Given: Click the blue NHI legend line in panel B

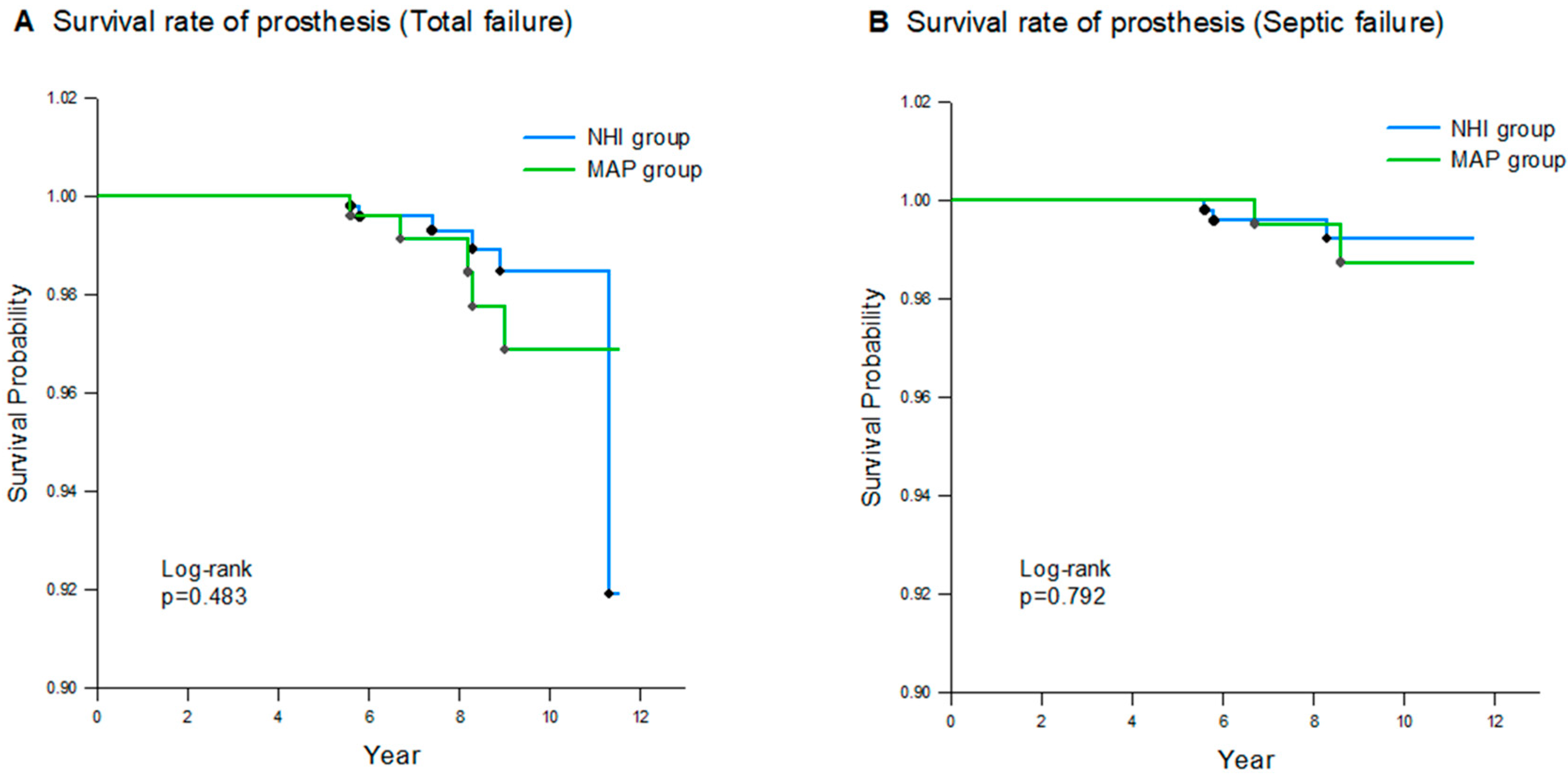Looking at the screenshot, I should (1413, 128).
